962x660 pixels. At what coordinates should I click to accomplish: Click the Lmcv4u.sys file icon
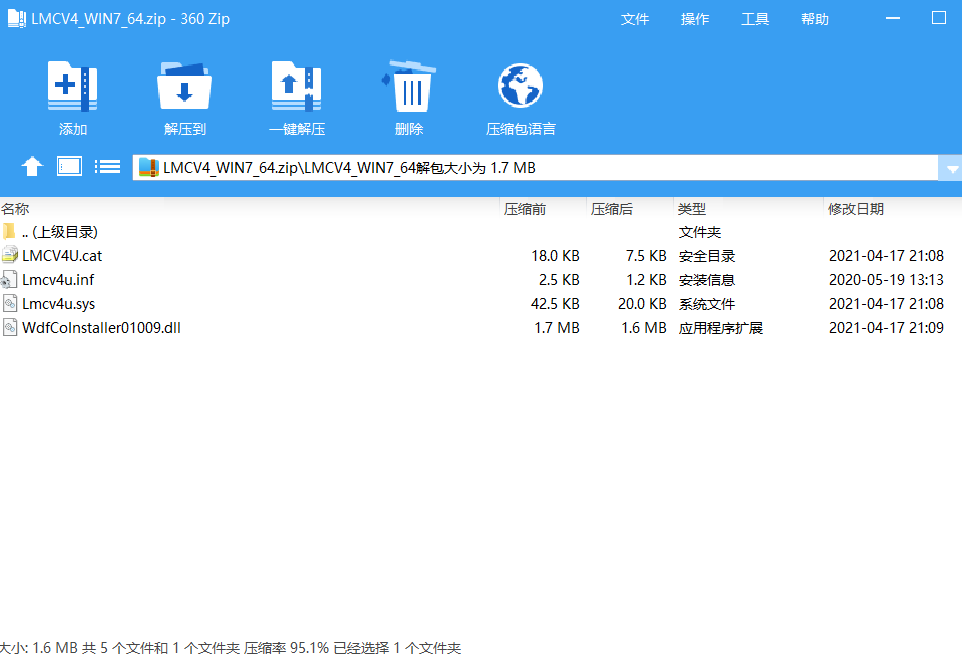point(9,303)
